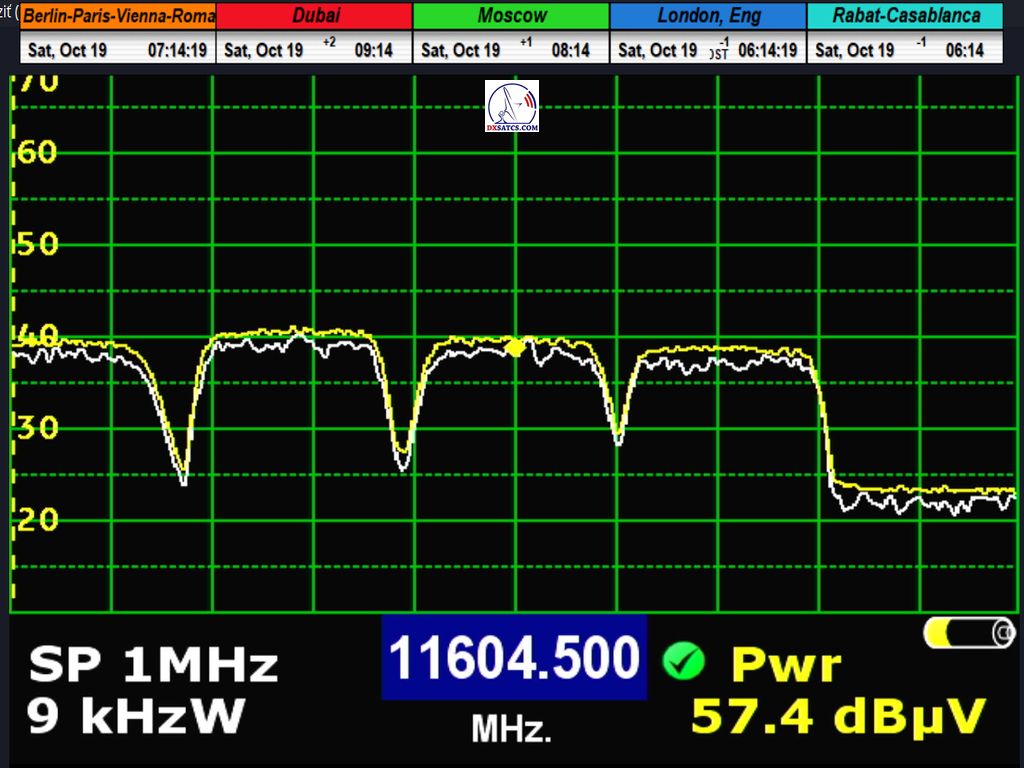Screen dimensions: 1024x768
Task: Click the 40 level axis label
Action: 36,336
